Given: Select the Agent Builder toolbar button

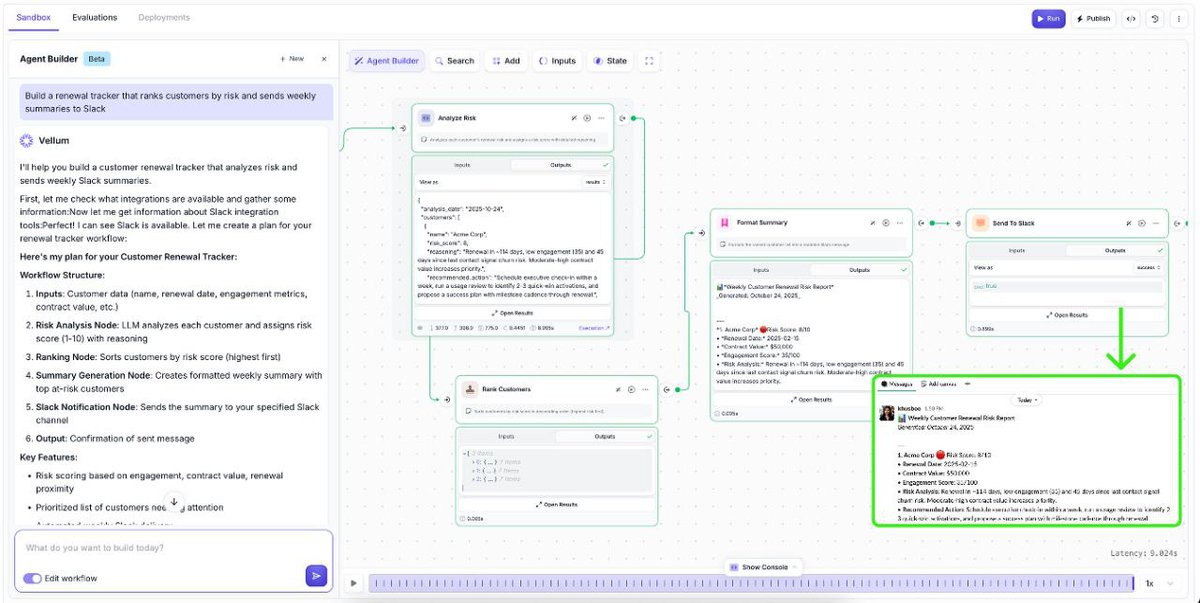Looking at the screenshot, I should (387, 61).
